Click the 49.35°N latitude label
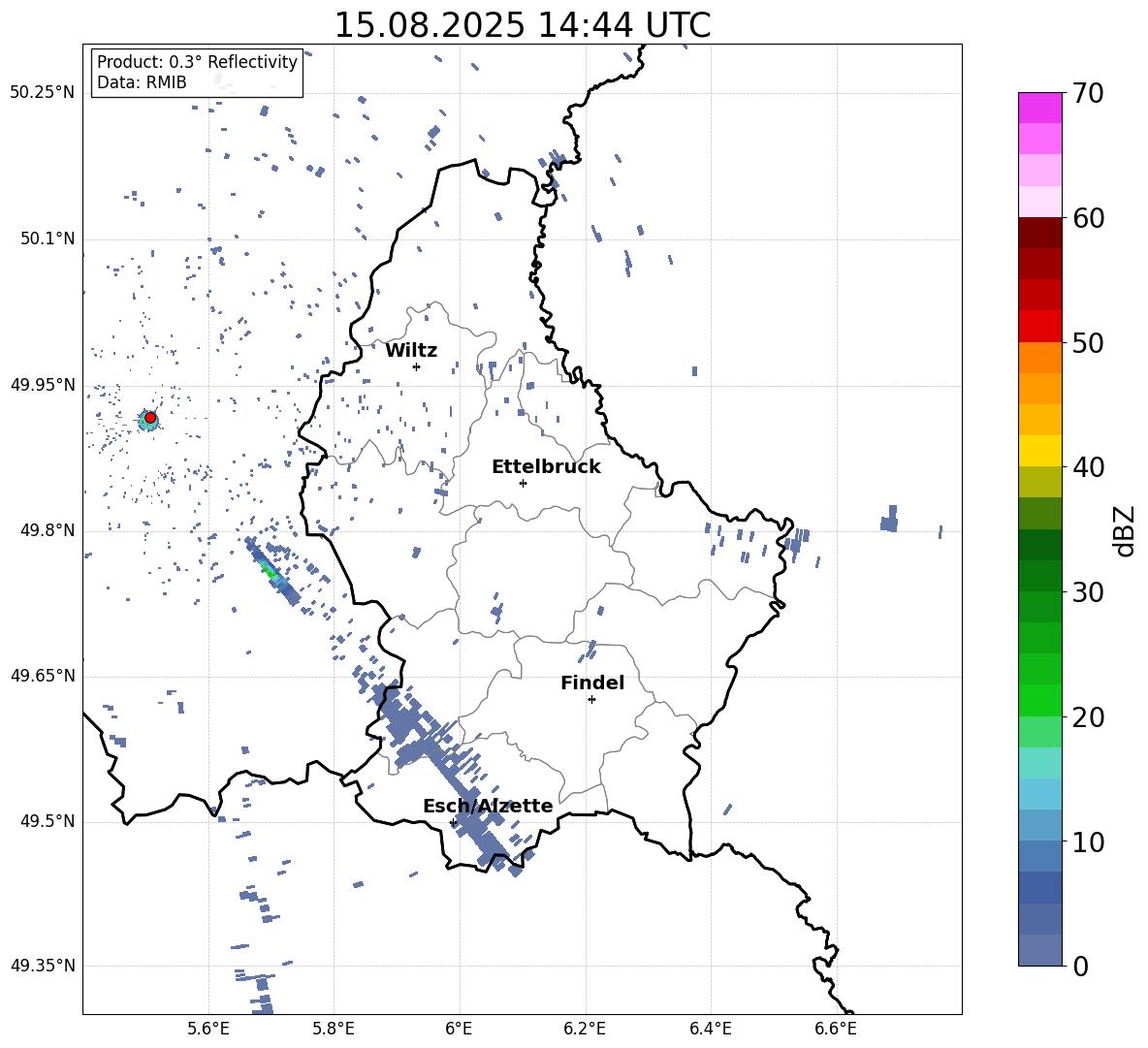Screen dimensions: 1148x1048 click(x=43, y=966)
